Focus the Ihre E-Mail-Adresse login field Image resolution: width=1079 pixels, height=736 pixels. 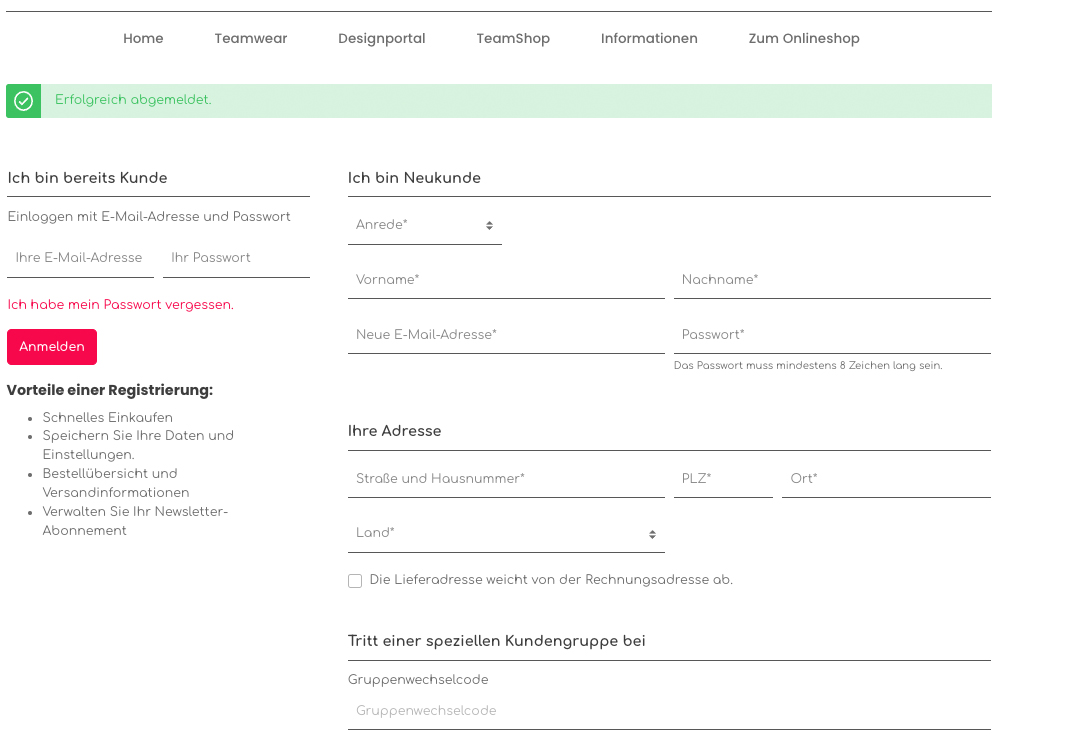click(x=81, y=258)
